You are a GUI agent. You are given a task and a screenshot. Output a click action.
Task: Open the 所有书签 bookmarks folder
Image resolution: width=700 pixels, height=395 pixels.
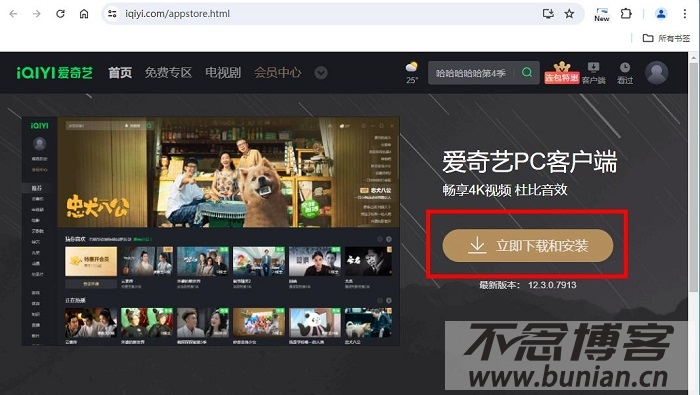click(666, 38)
